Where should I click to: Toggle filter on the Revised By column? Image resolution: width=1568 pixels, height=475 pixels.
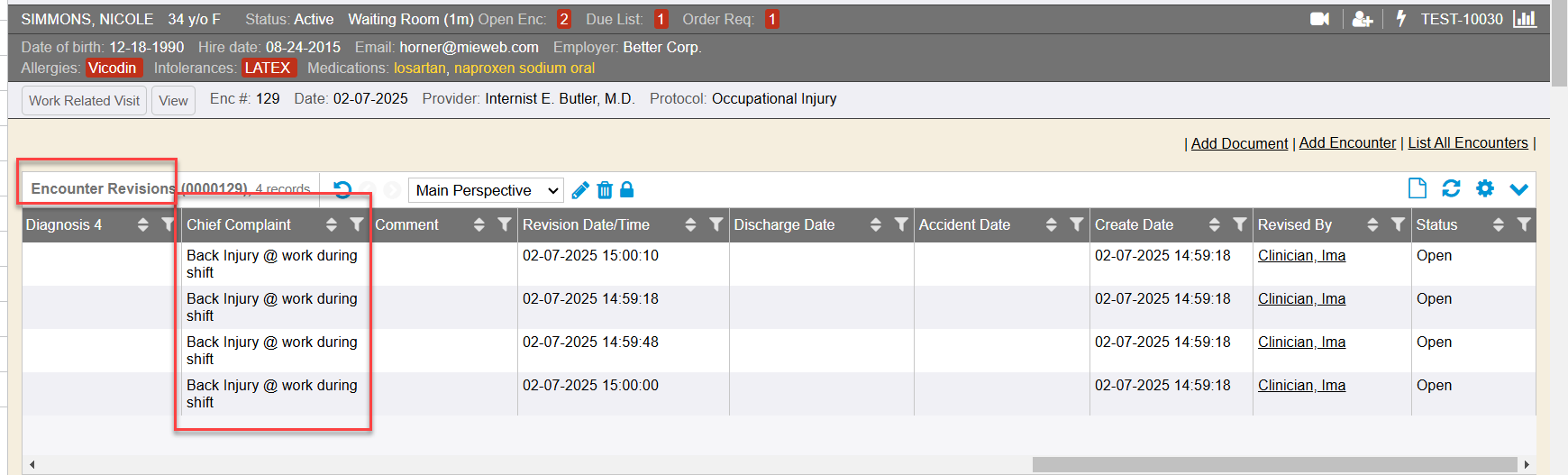click(x=1398, y=224)
